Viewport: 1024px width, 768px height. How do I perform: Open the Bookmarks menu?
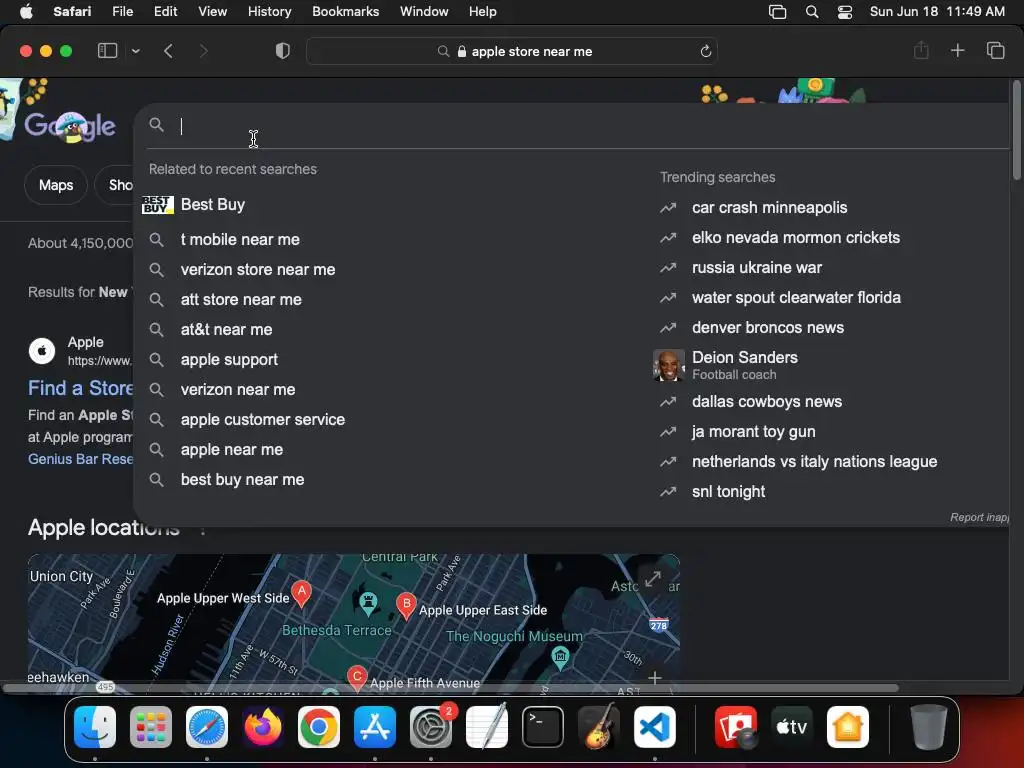(x=345, y=12)
